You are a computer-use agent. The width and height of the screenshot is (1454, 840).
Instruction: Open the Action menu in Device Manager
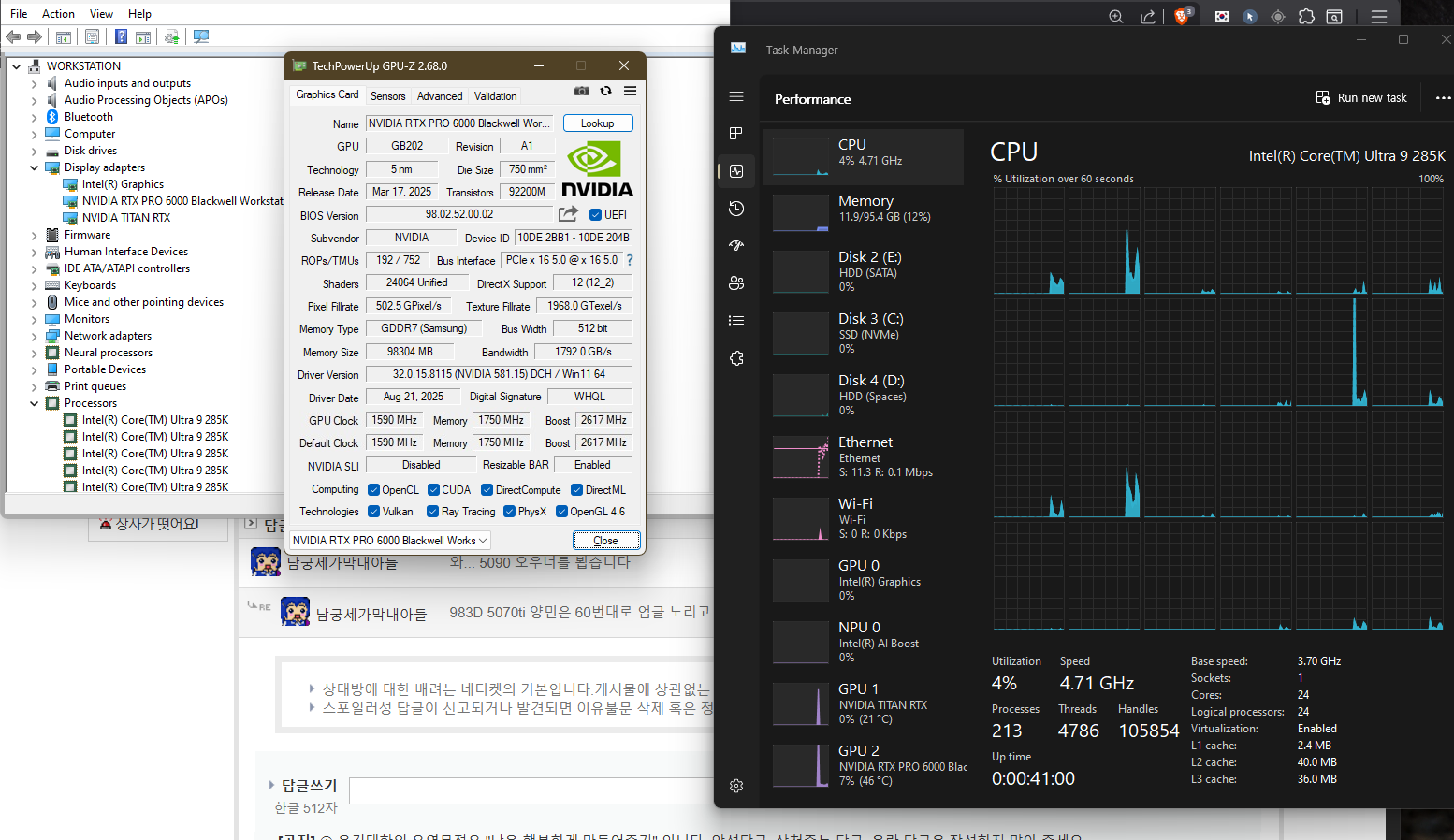tap(58, 14)
